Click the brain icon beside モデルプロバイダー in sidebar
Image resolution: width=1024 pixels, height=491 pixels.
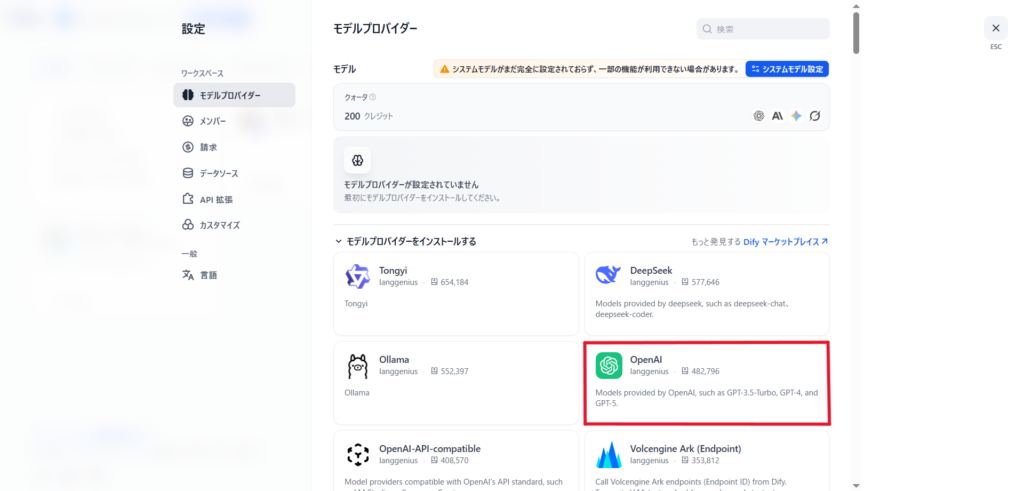[x=187, y=95]
